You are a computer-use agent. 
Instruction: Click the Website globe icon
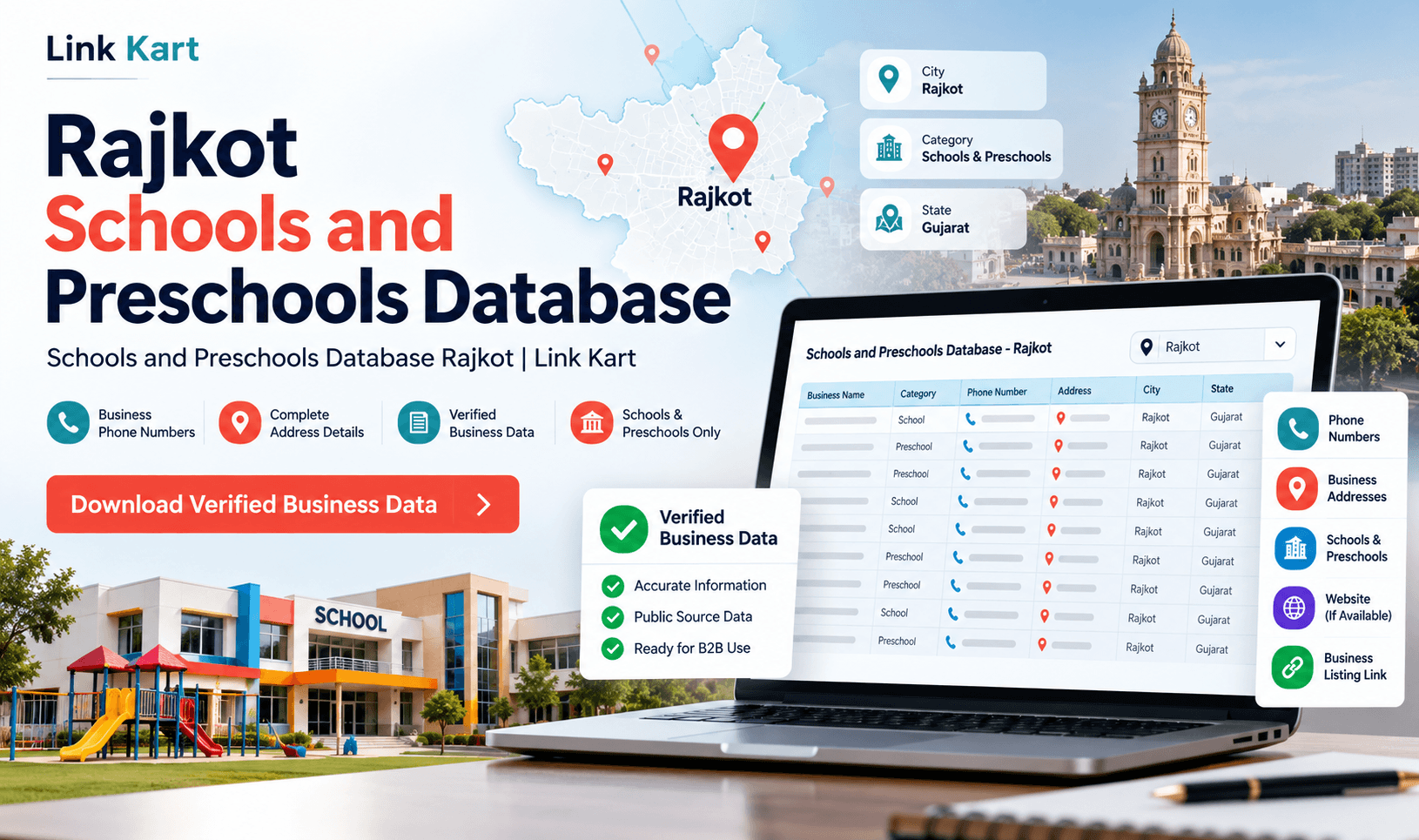(1295, 608)
